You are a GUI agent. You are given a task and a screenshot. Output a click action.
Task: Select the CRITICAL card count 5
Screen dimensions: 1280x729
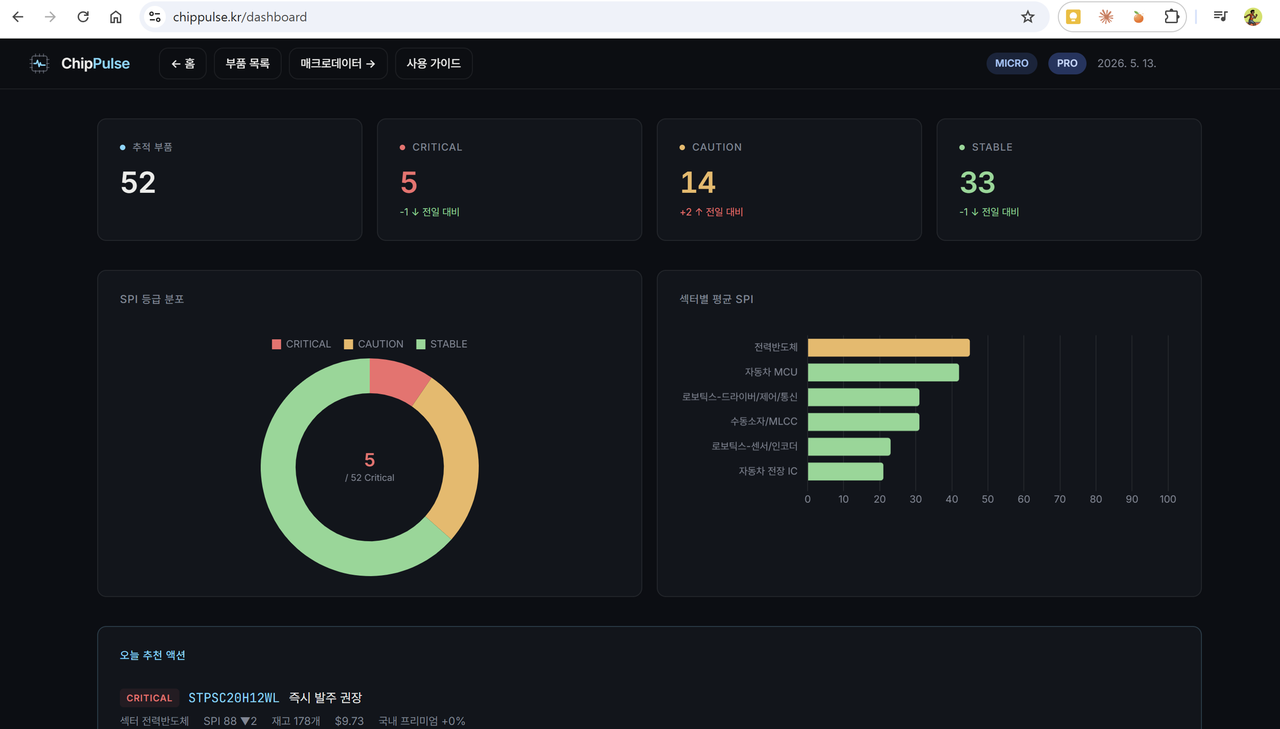(x=409, y=182)
